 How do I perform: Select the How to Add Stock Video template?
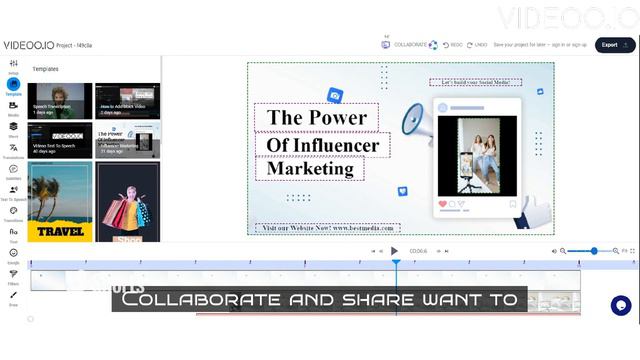(x=128, y=101)
